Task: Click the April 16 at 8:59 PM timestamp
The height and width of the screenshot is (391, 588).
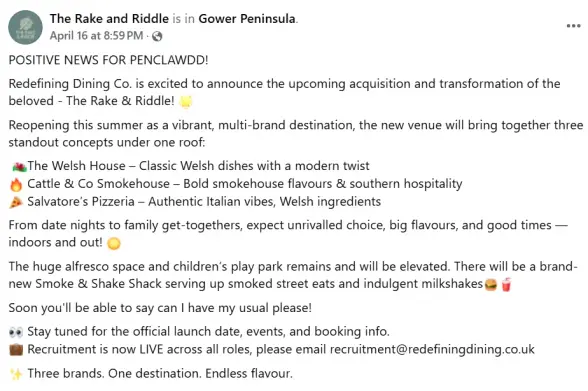Action: pos(96,36)
